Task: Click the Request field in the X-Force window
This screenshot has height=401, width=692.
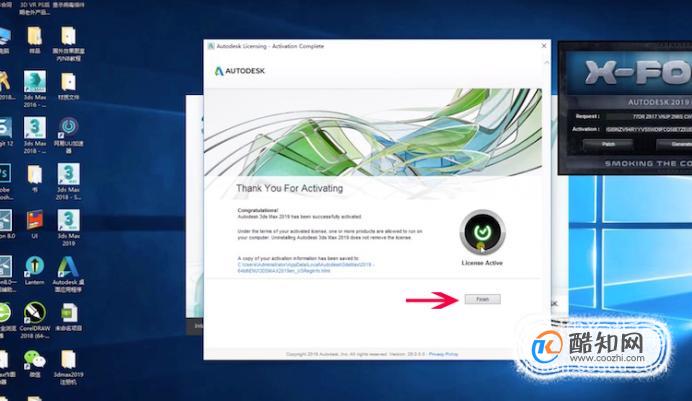Action: (649, 116)
